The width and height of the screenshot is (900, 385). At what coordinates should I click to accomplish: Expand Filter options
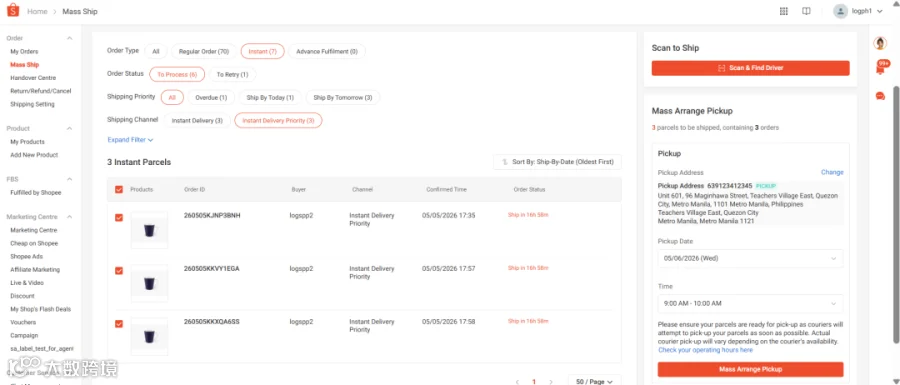130,139
